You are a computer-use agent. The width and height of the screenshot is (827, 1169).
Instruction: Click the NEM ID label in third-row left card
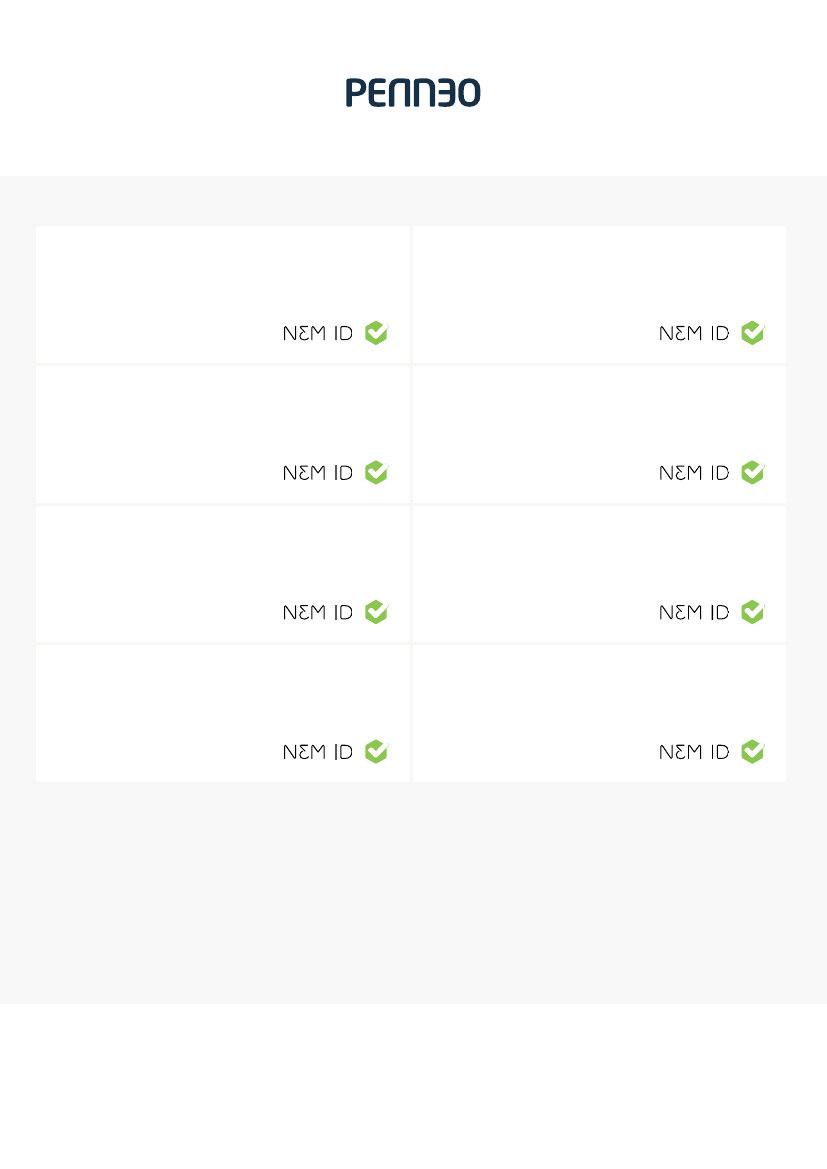click(x=318, y=612)
